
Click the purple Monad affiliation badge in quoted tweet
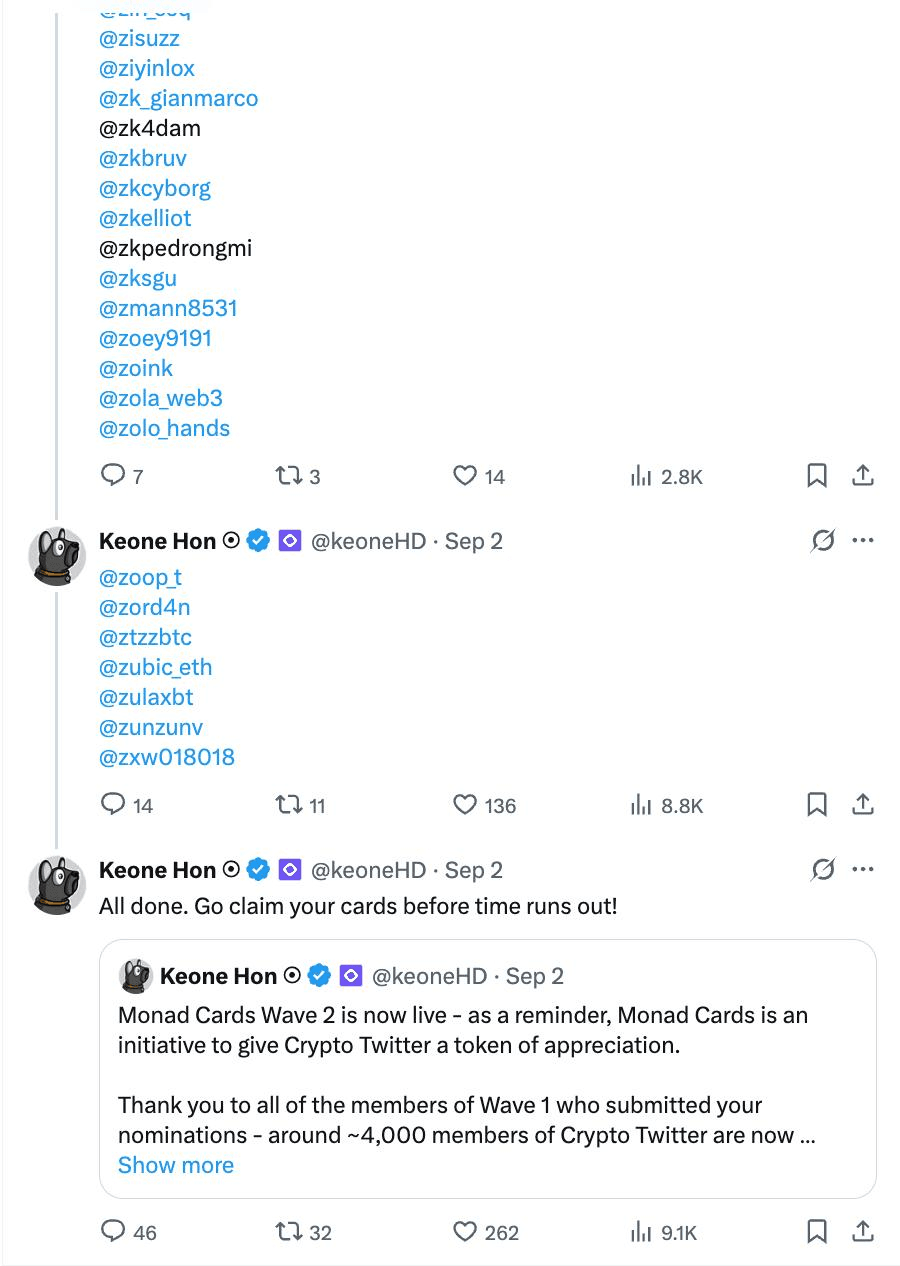click(x=351, y=975)
